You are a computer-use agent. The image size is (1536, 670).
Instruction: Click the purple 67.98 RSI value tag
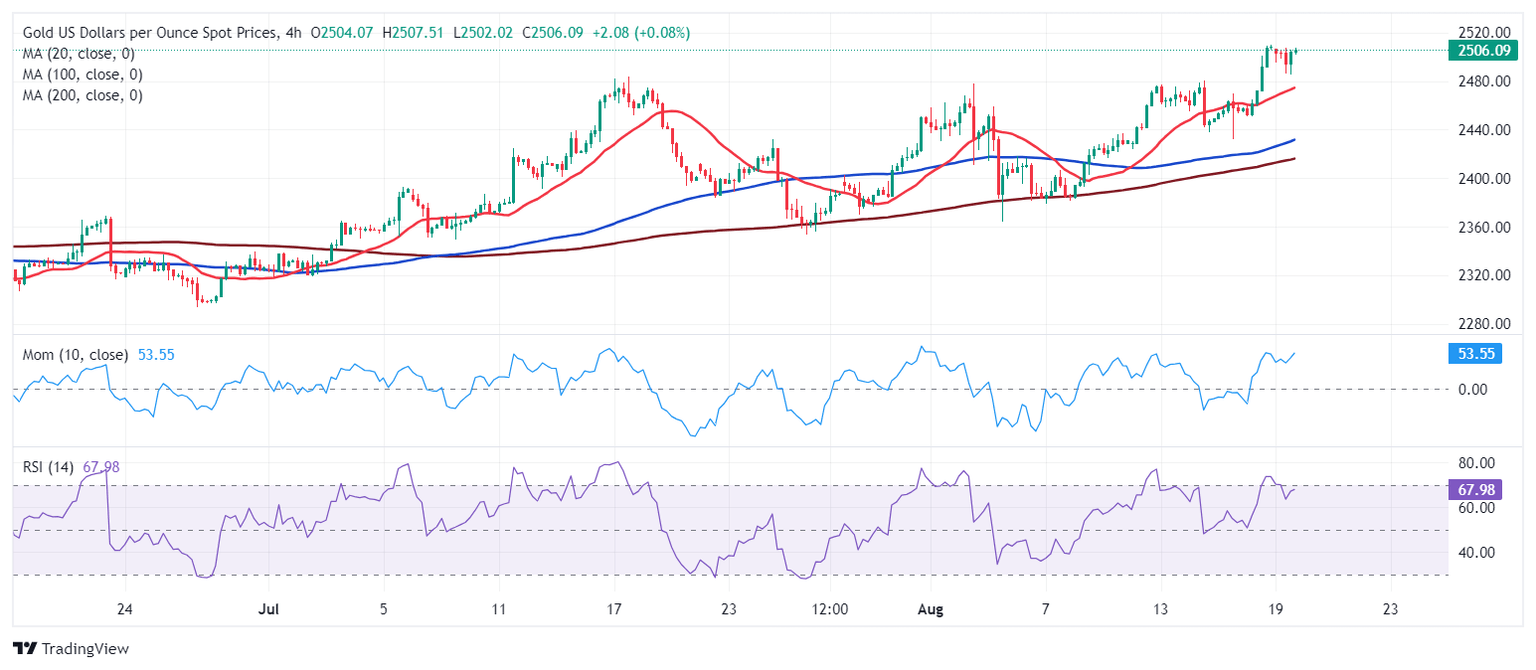click(1474, 490)
